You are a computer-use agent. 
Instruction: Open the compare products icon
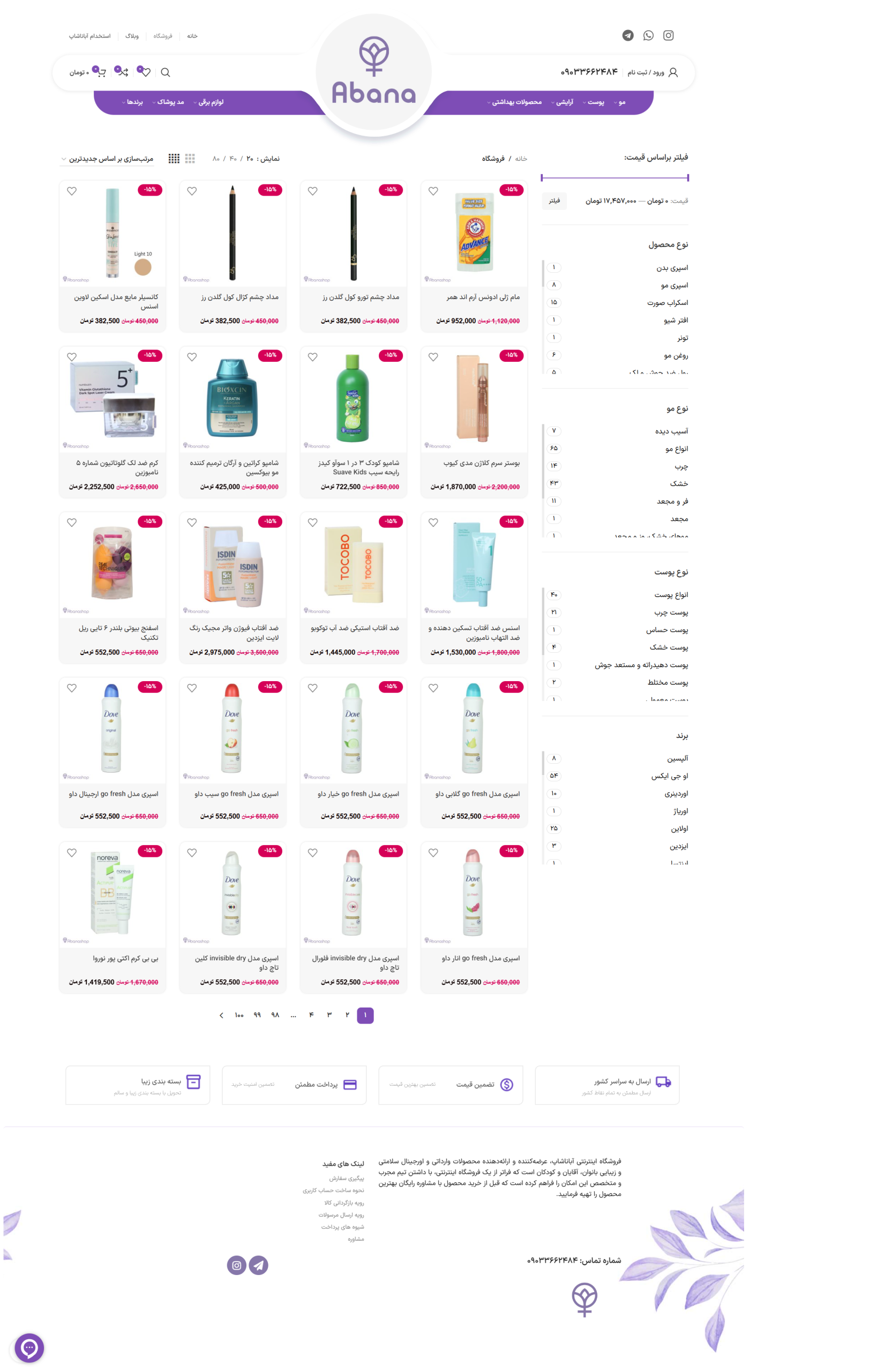click(122, 71)
